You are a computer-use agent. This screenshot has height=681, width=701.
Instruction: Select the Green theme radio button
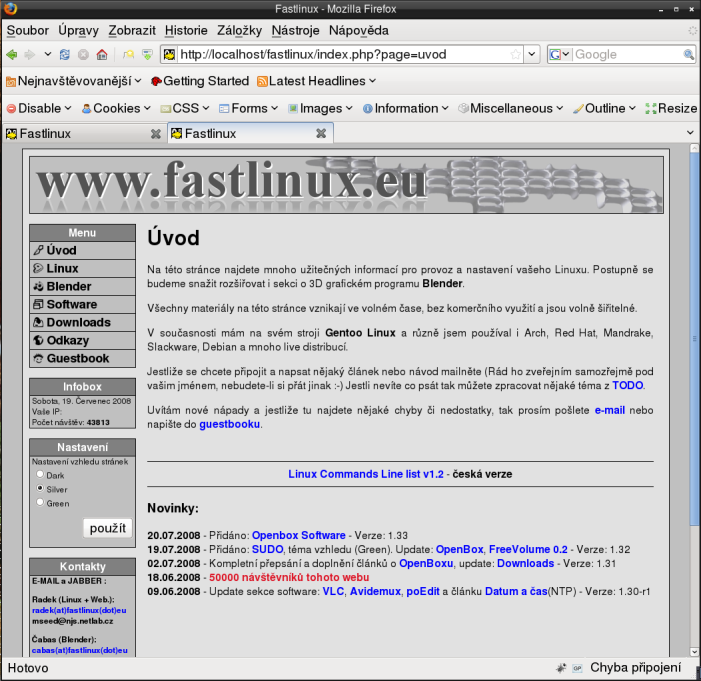coord(40,503)
